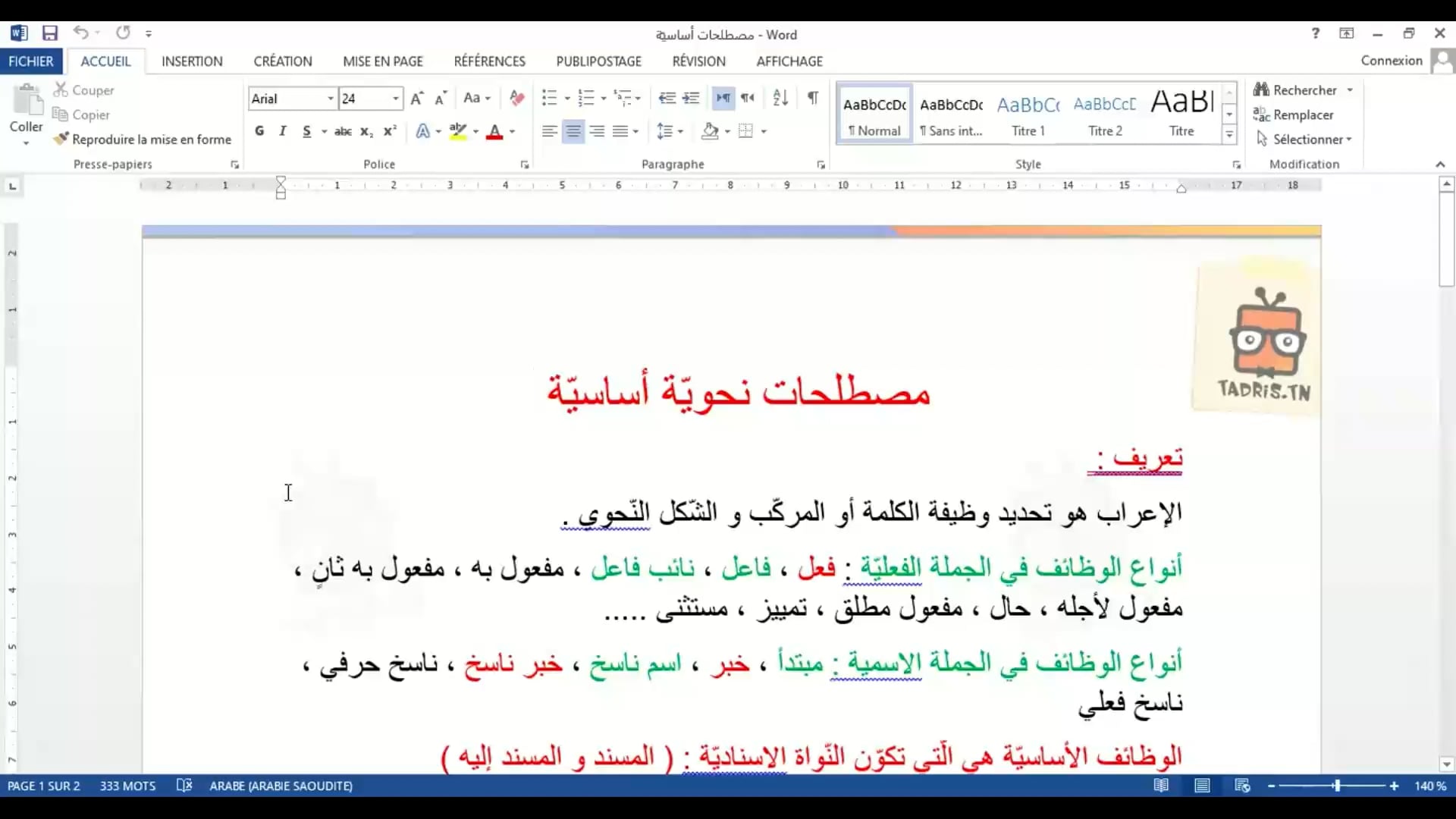Image resolution: width=1456 pixels, height=819 pixels.
Task: Toggle strikethrough formatting
Action: coord(343,131)
